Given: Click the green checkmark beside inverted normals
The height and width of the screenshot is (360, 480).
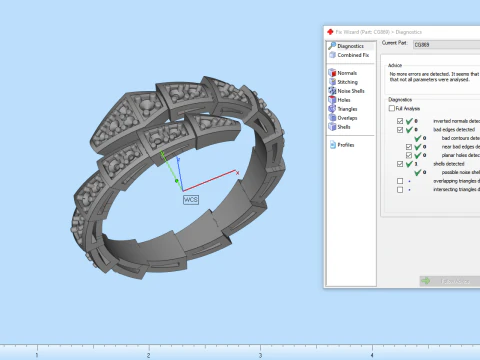Looking at the screenshot, I should [x=409, y=121].
